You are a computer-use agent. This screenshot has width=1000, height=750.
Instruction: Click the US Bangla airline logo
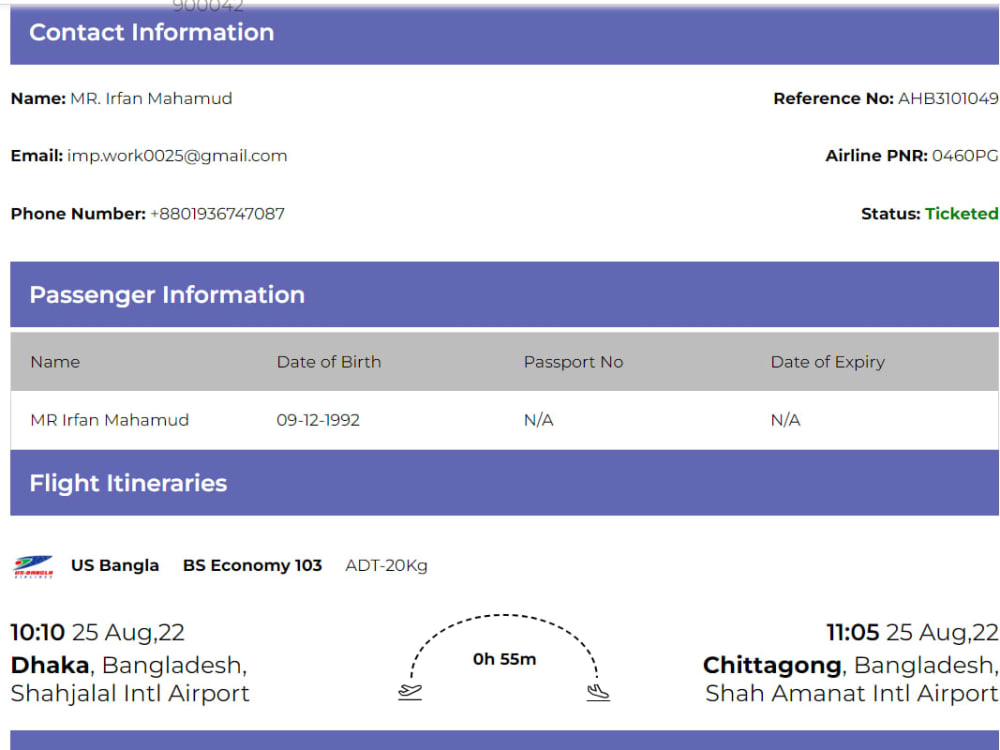(33, 566)
